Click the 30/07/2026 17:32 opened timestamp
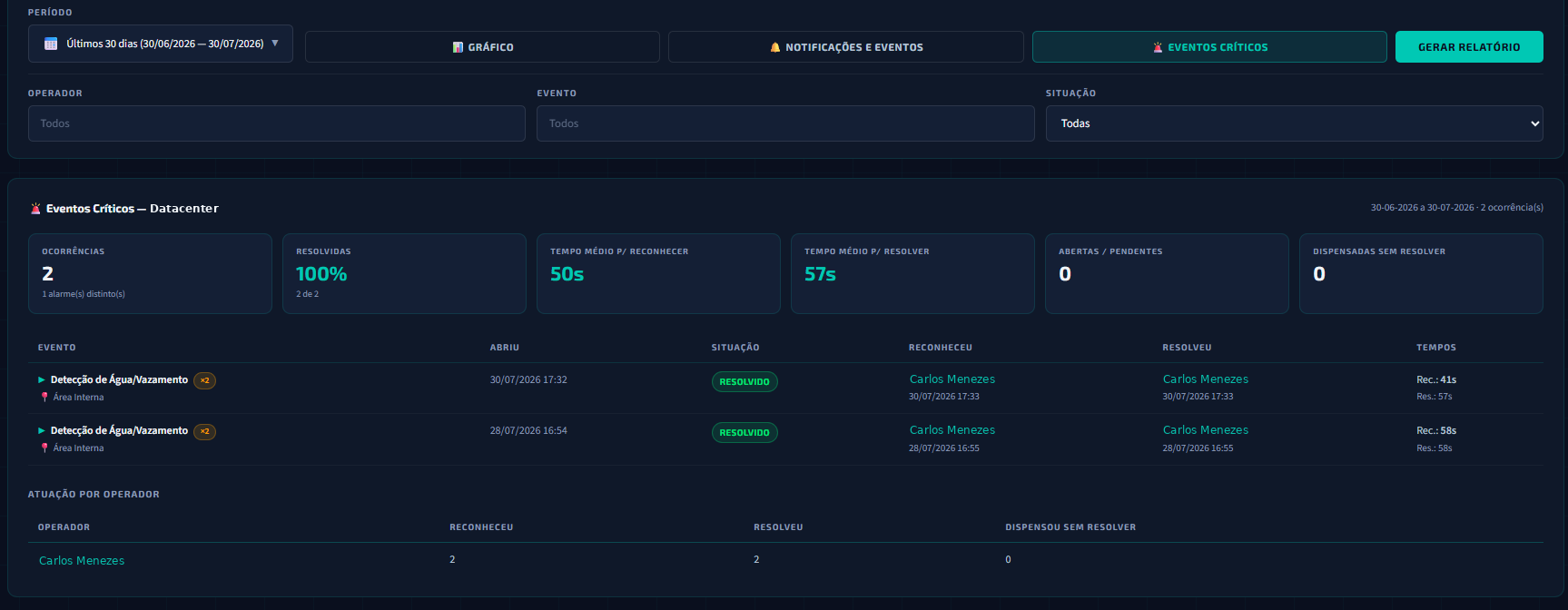The height and width of the screenshot is (610, 1568). 528,380
